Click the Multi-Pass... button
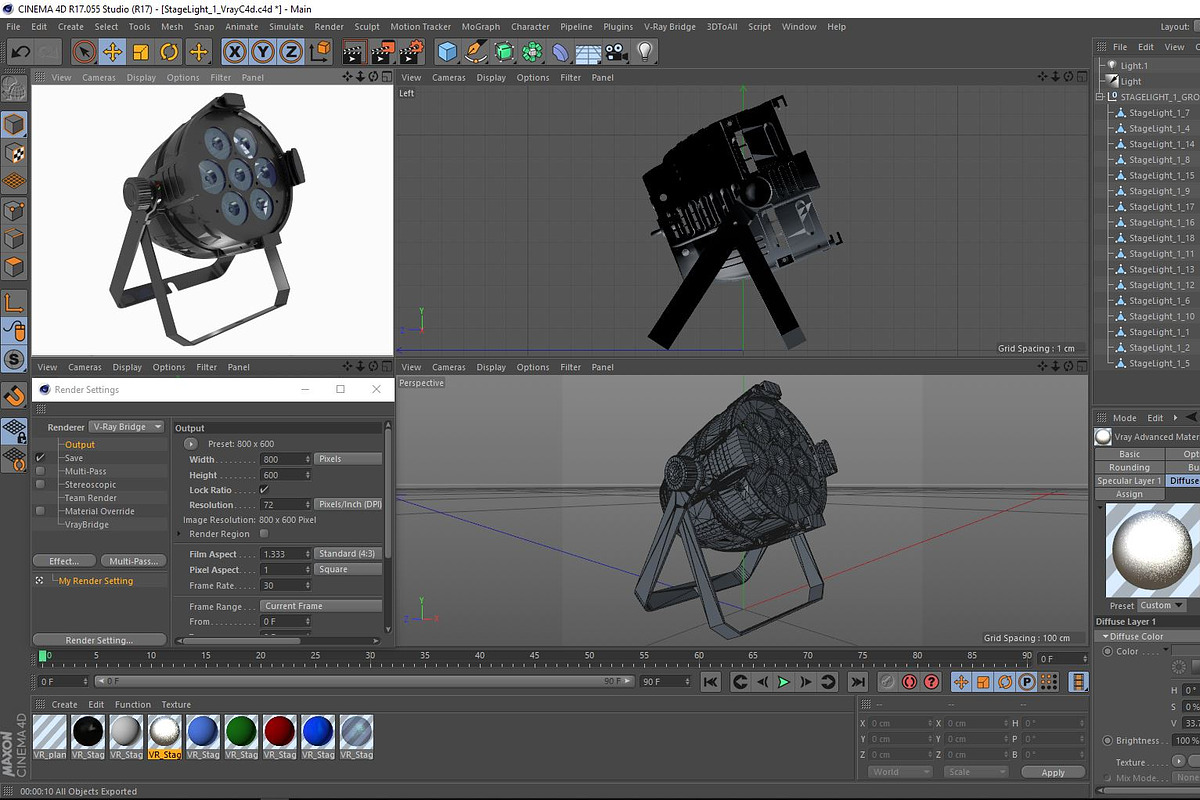1200x800 pixels. [133, 561]
